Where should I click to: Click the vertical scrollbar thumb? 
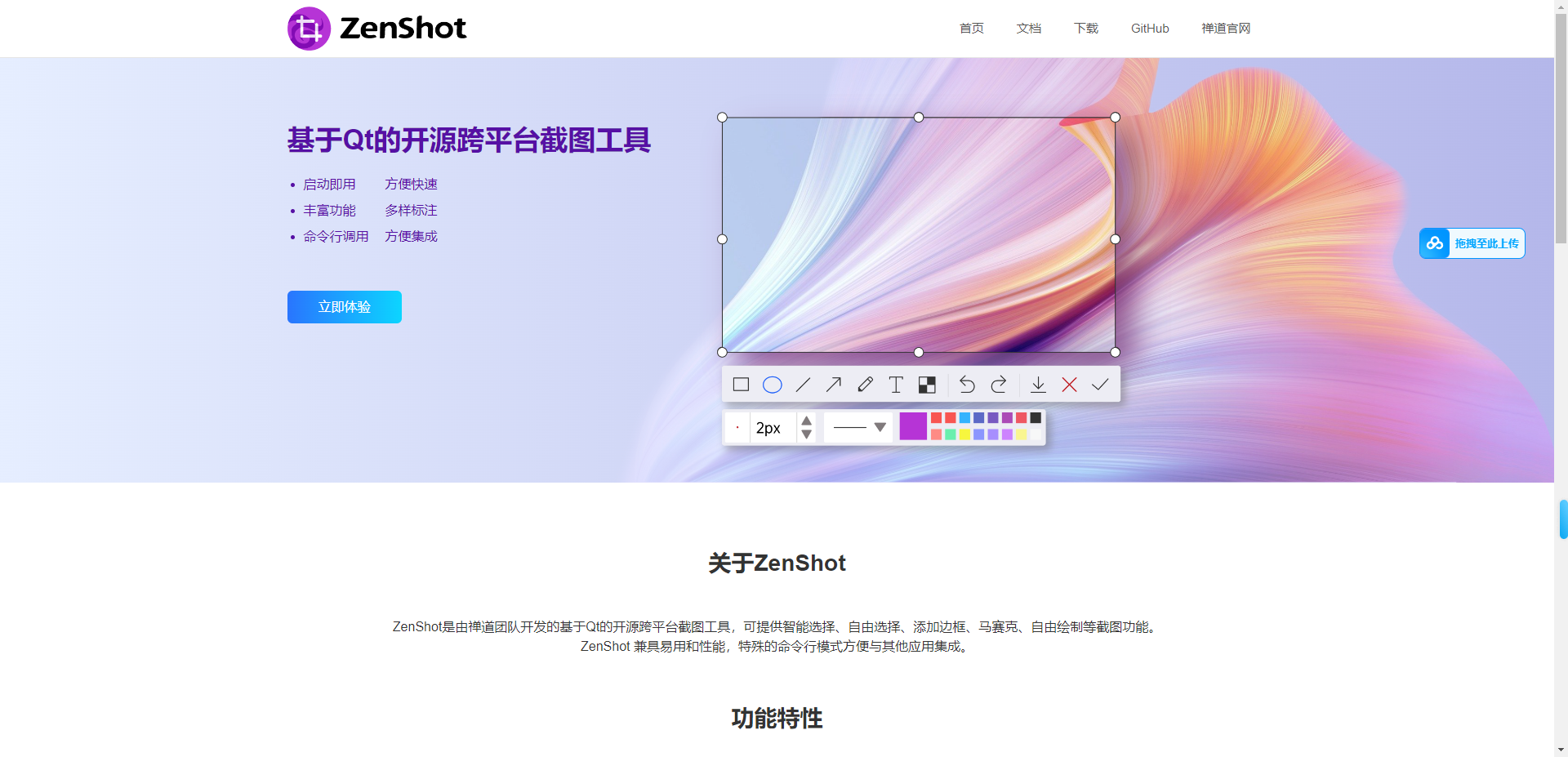1561,127
